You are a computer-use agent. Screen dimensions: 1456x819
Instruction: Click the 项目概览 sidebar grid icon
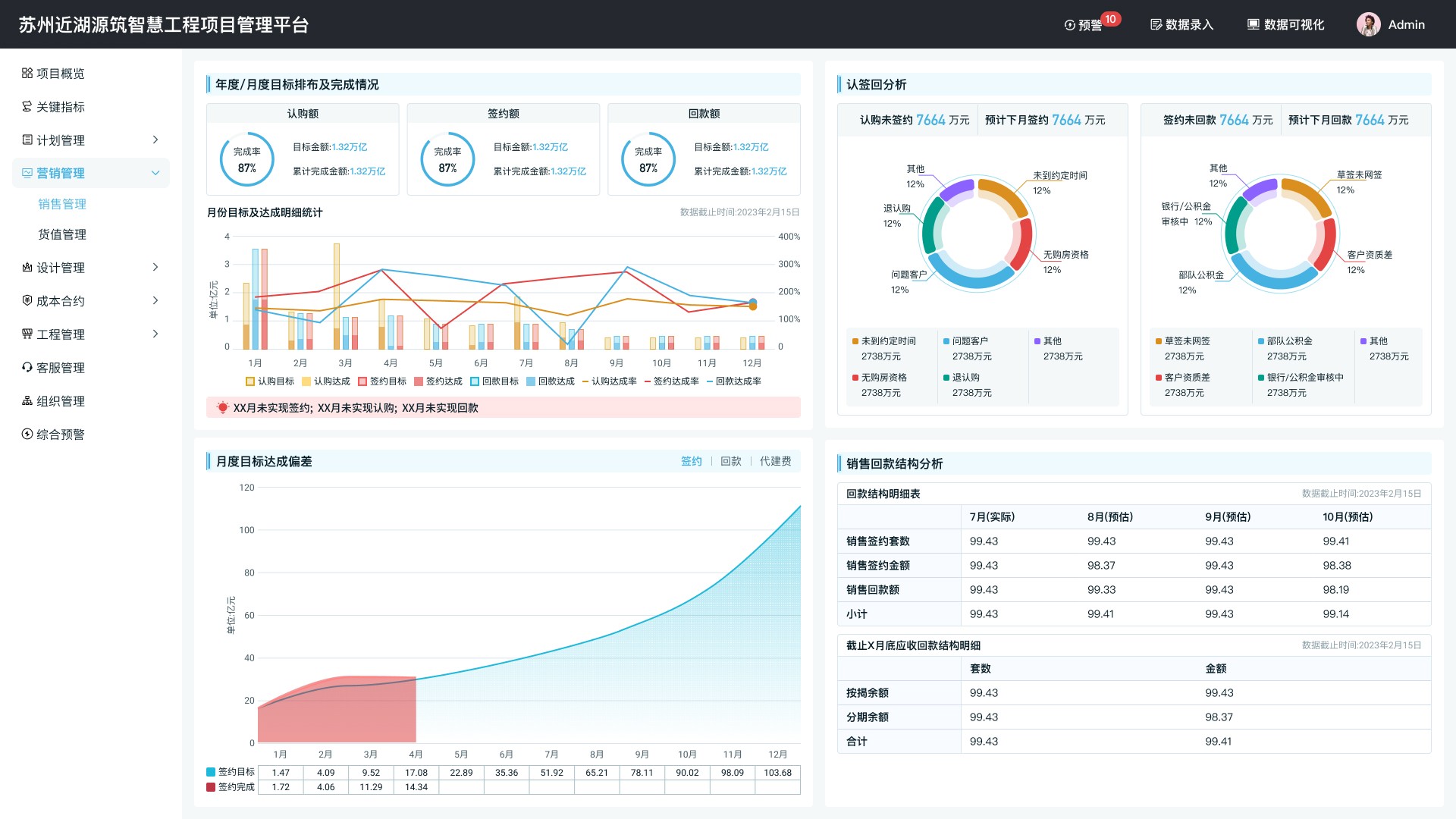(x=27, y=74)
